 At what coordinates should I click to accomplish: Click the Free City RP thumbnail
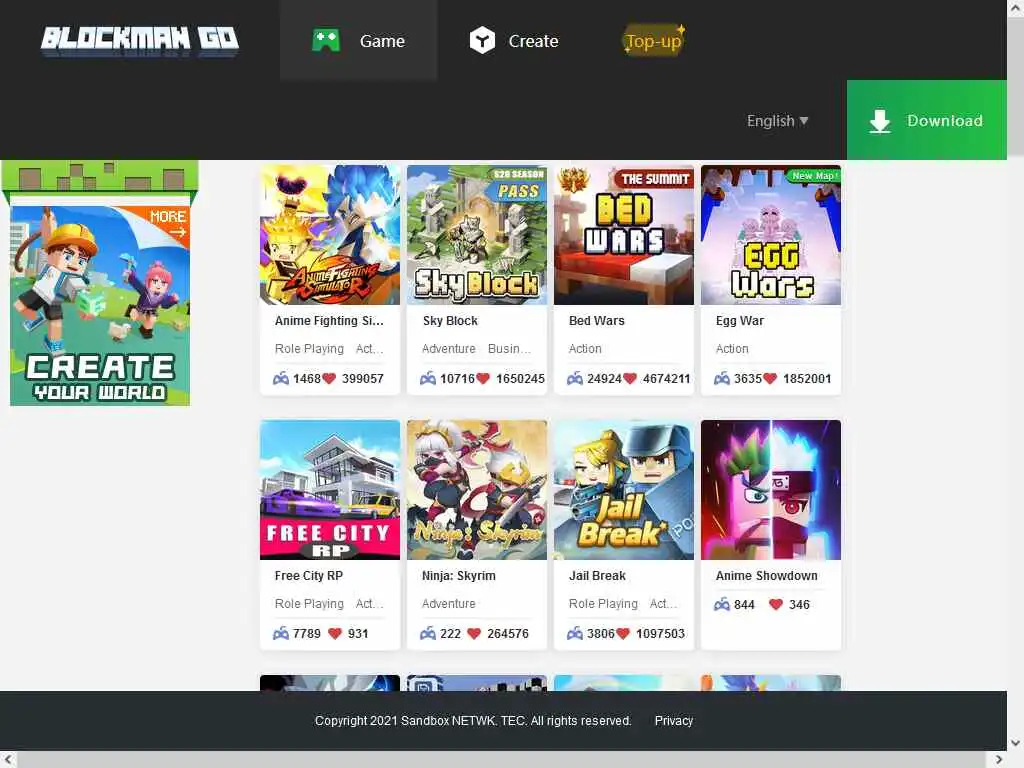330,490
